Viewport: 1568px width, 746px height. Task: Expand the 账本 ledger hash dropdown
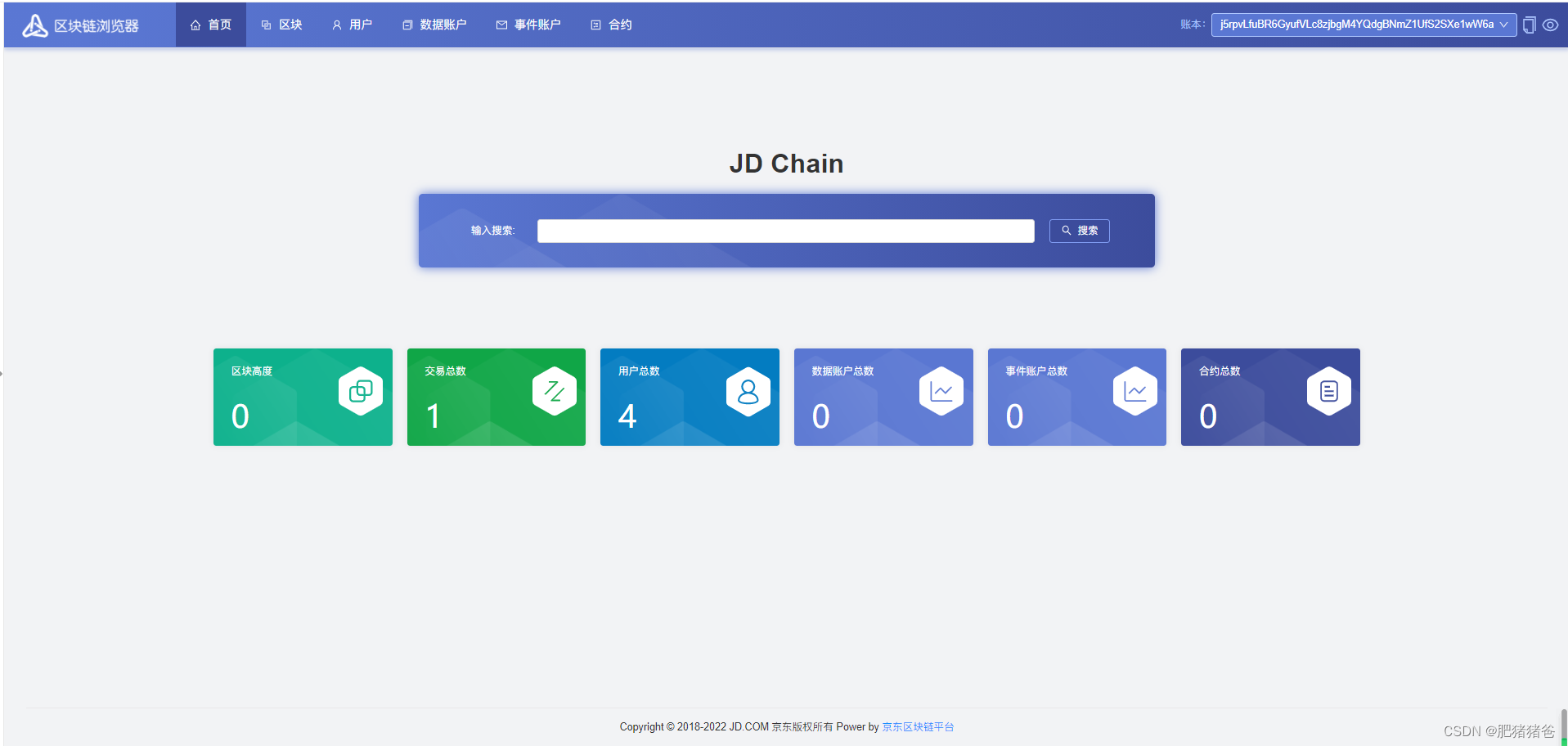[1364, 25]
